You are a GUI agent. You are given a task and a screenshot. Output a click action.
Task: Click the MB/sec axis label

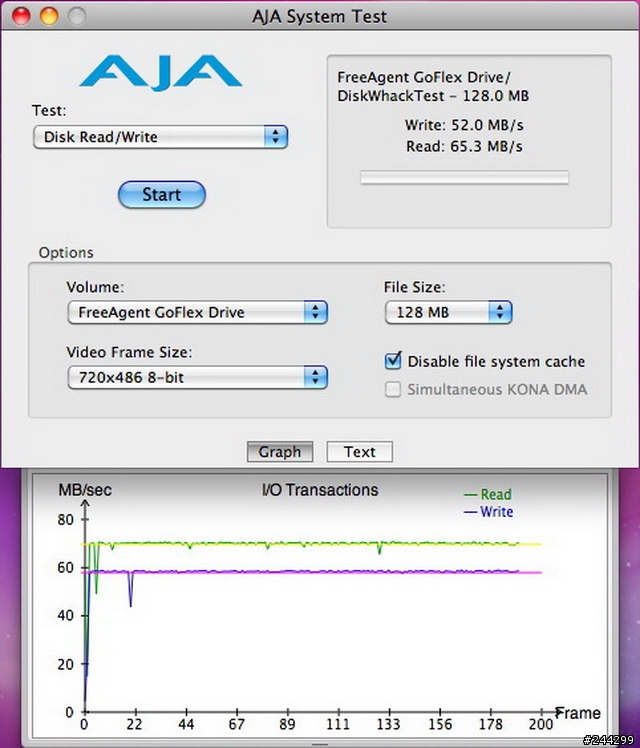pyautogui.click(x=85, y=490)
